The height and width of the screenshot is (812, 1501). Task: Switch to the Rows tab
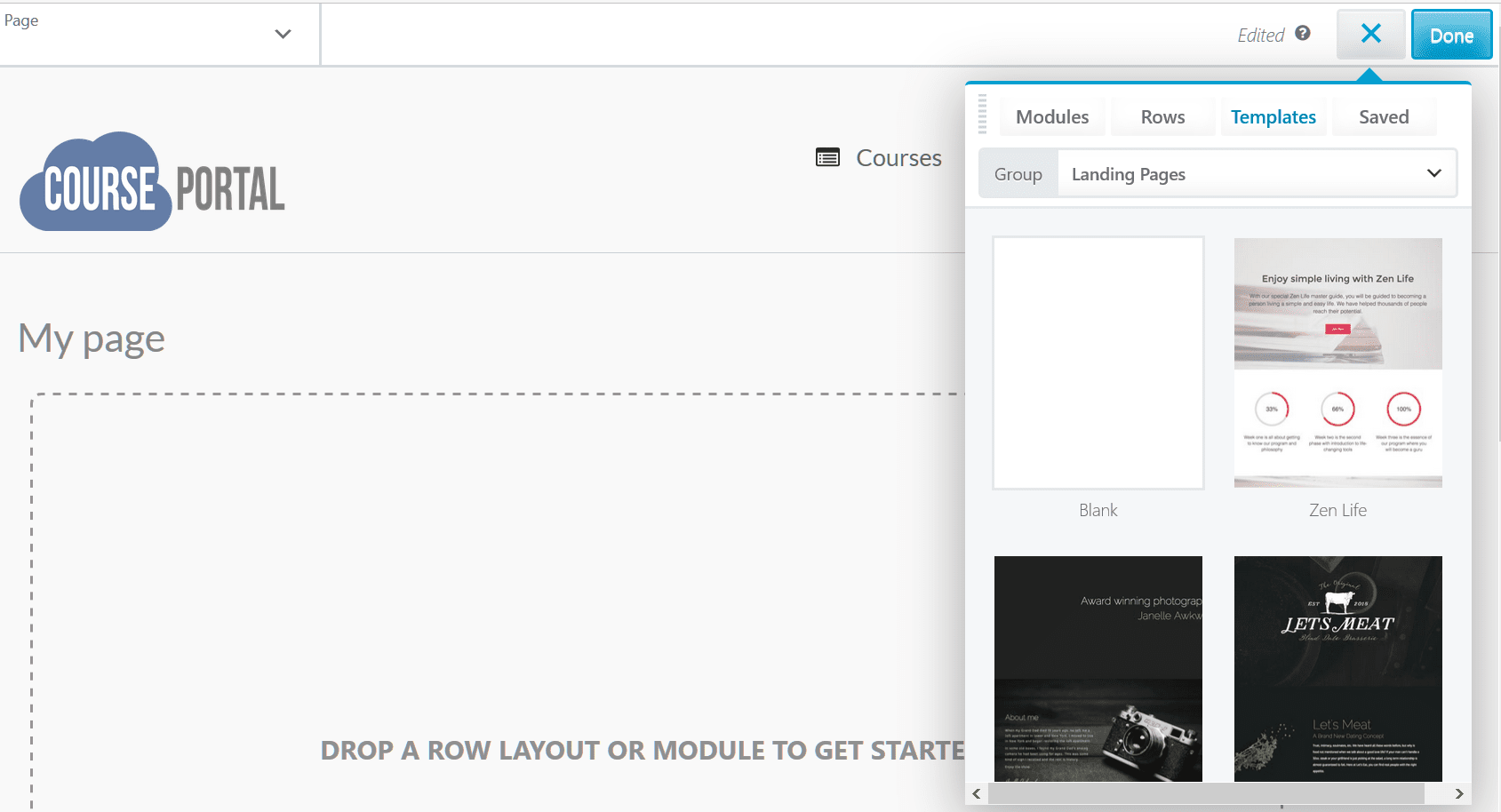click(1162, 116)
